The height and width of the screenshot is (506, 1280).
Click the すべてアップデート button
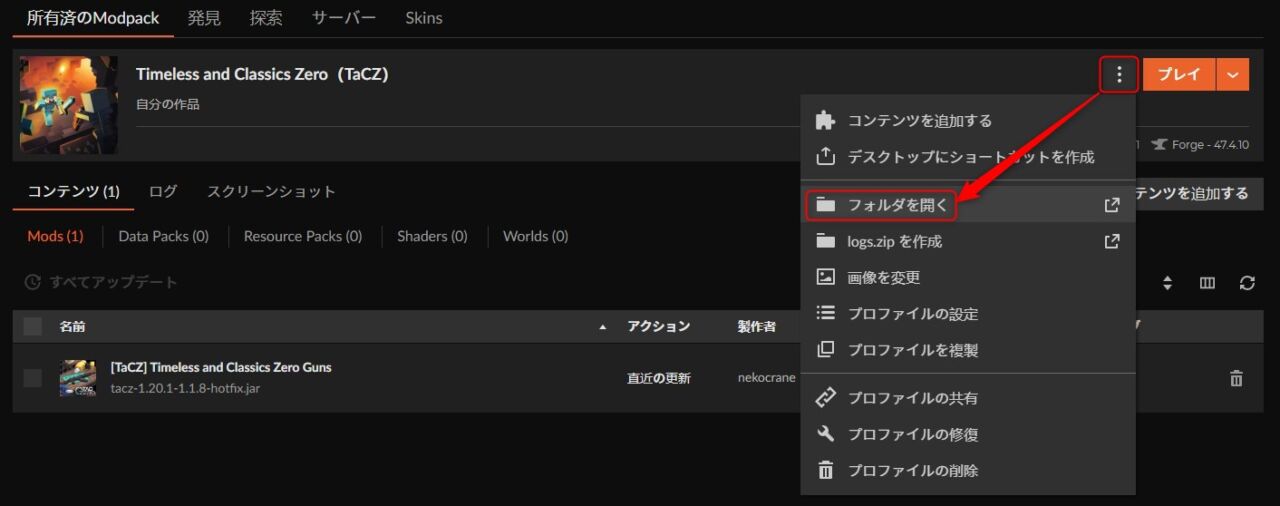click(x=101, y=283)
